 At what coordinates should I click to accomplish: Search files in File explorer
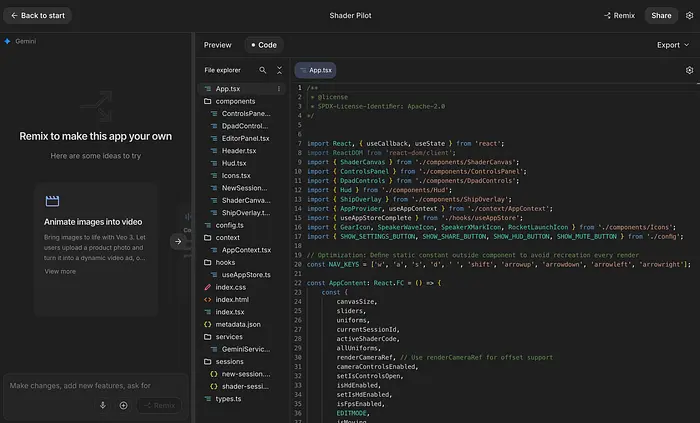[x=262, y=70]
